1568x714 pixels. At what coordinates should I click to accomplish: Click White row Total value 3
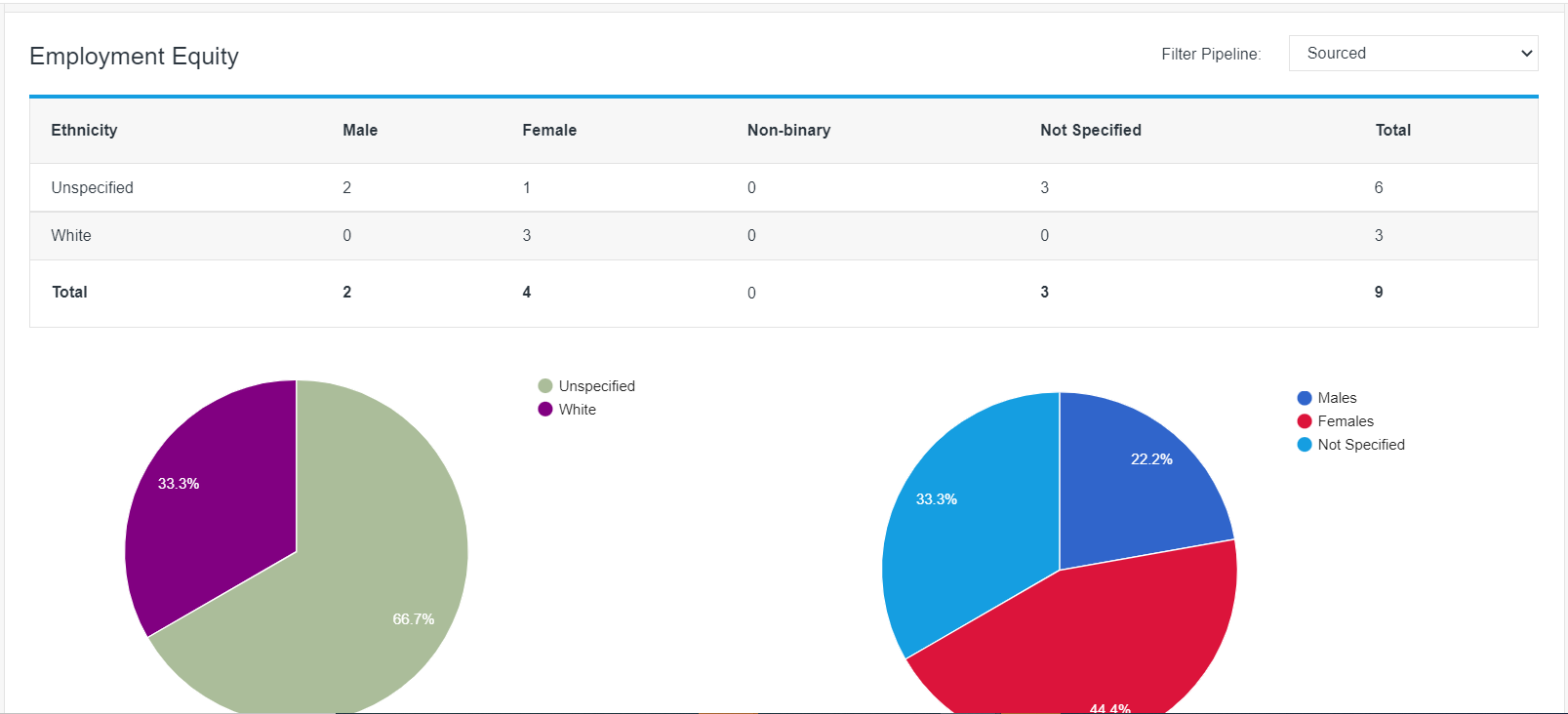point(1379,235)
